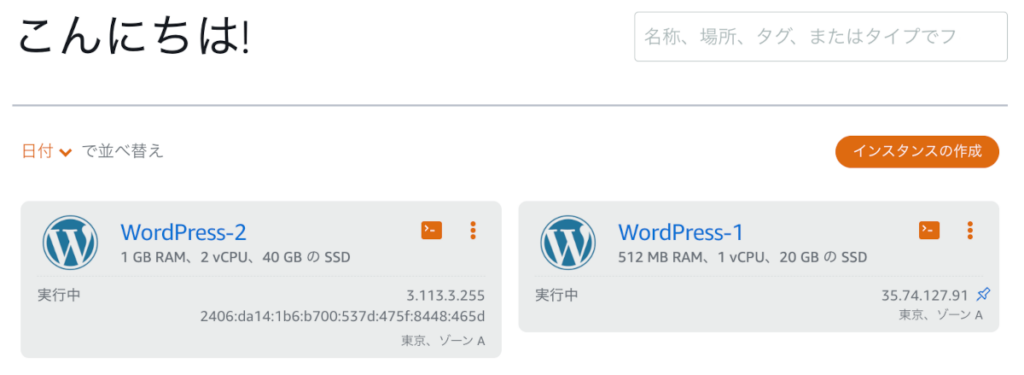Select the IP address 35.74.127.91
Image resolution: width=1024 pixels, height=375 pixels.
pos(926,295)
